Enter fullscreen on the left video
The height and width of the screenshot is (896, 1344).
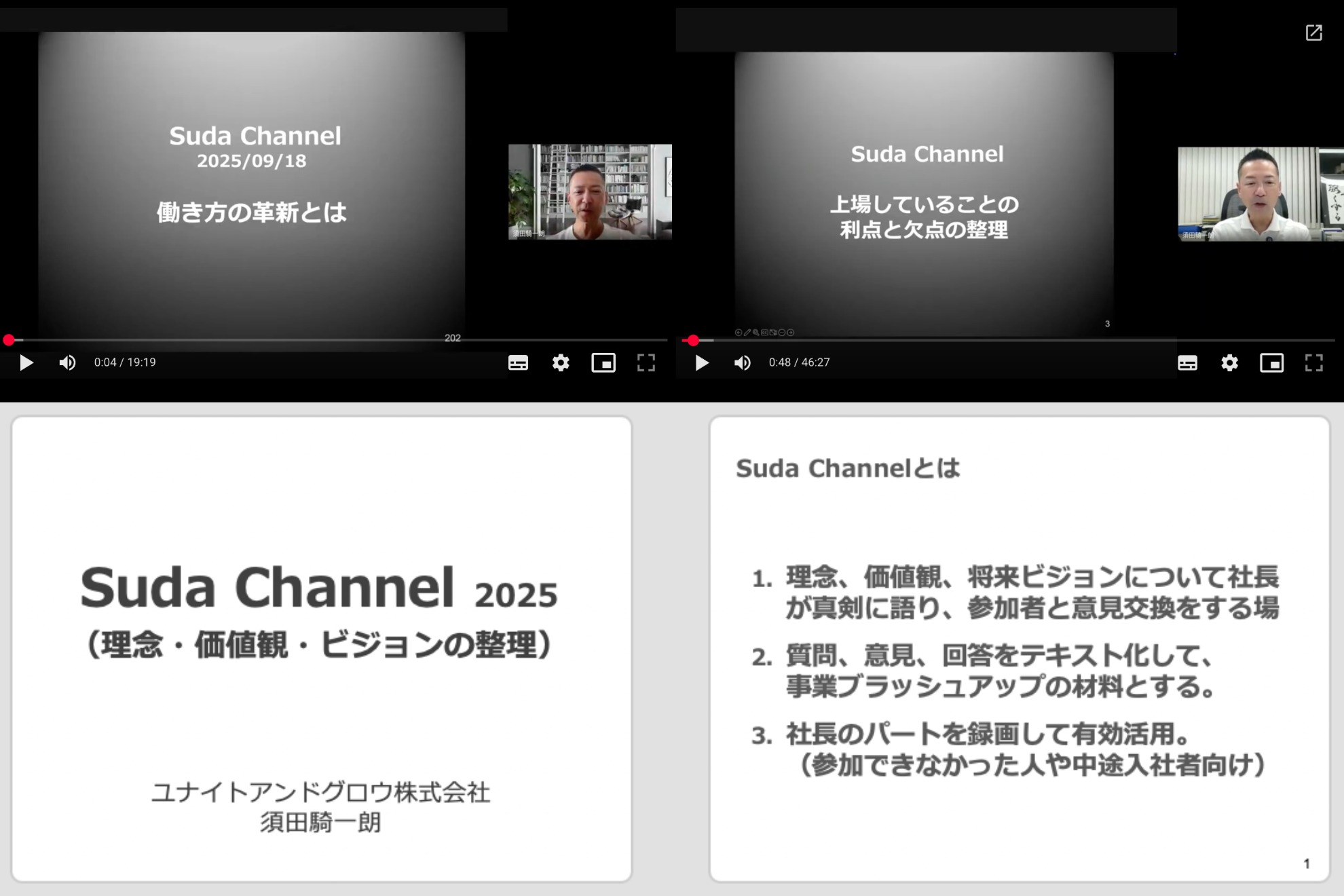646,362
